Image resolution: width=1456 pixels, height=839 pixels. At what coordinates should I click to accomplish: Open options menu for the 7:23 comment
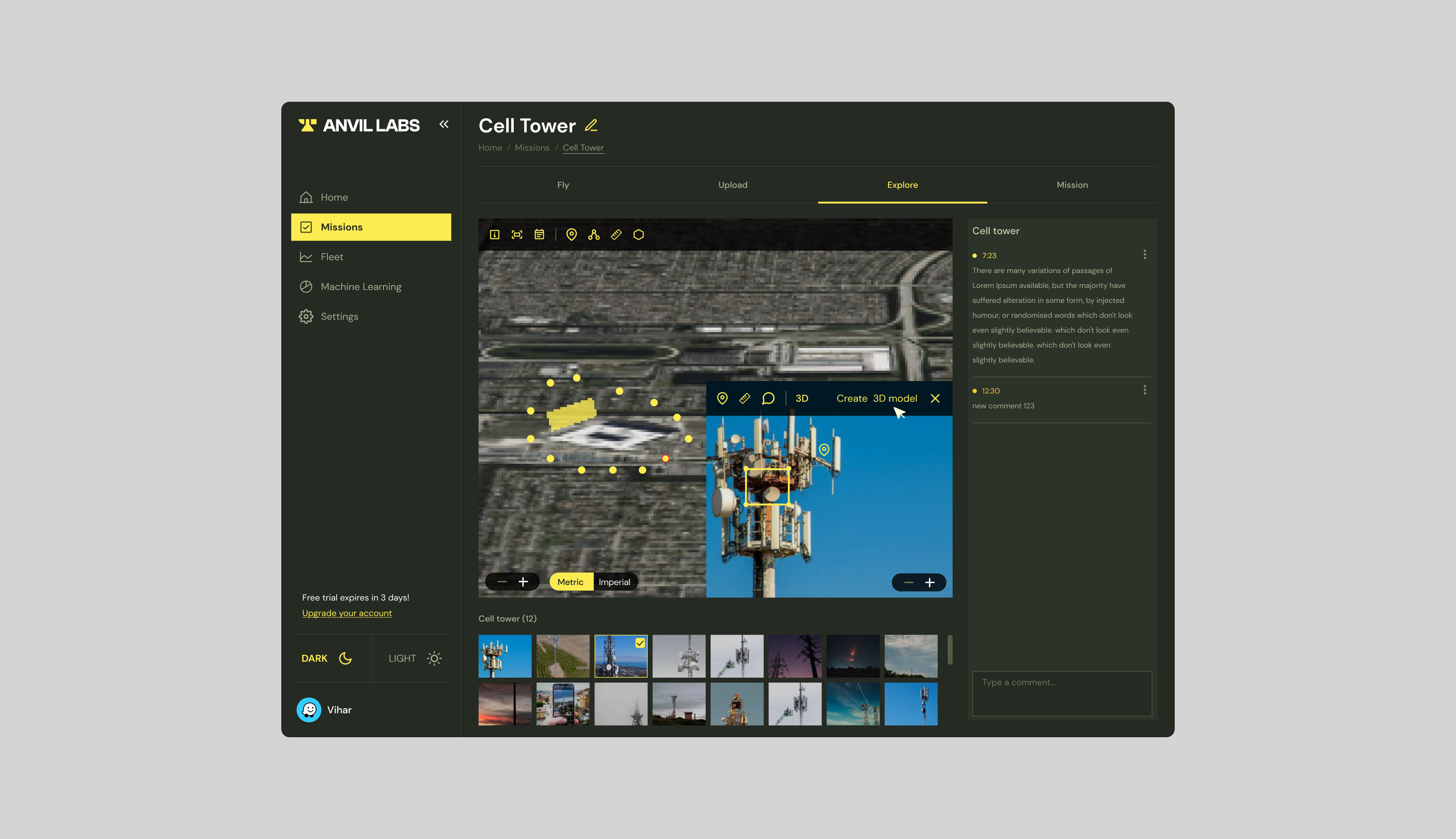coord(1145,255)
